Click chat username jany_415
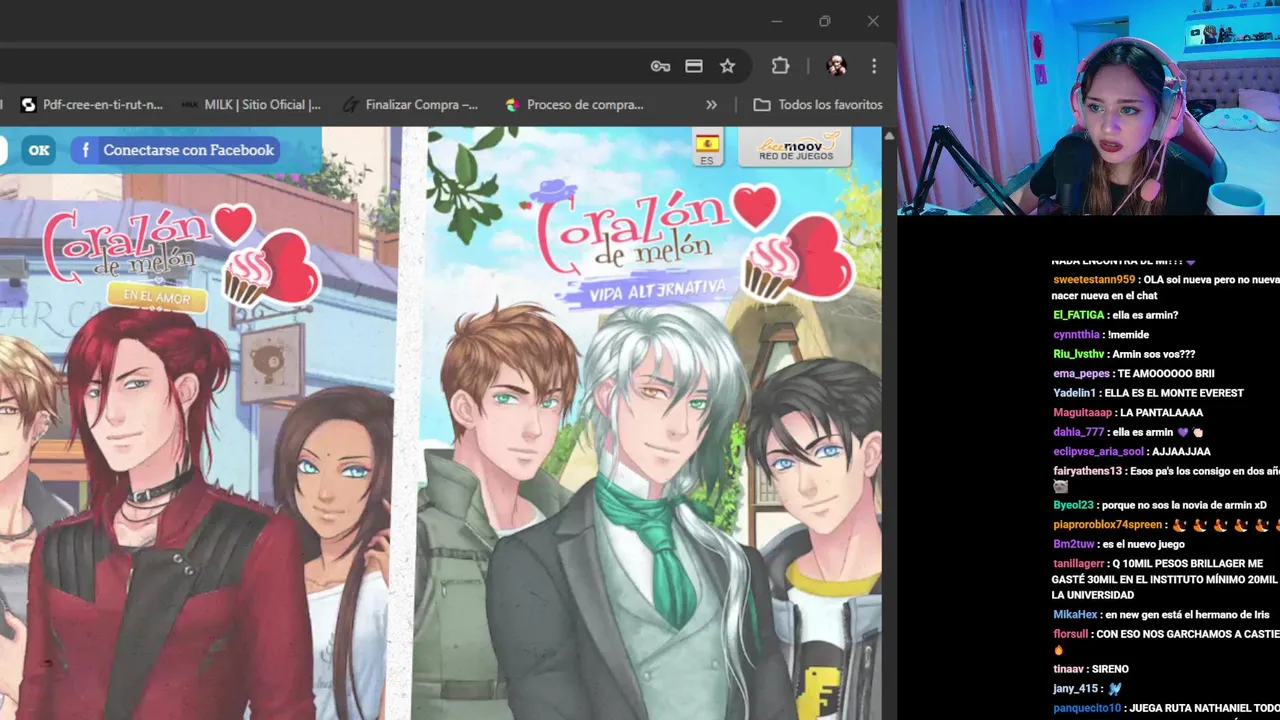 (x=1076, y=689)
